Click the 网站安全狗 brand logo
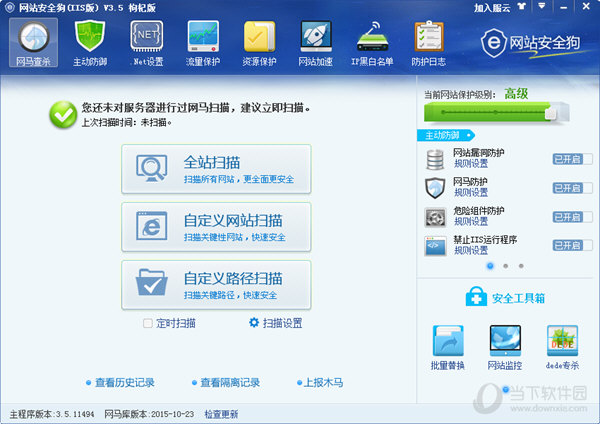Image resolution: width=600 pixels, height=424 pixels. coord(531,43)
